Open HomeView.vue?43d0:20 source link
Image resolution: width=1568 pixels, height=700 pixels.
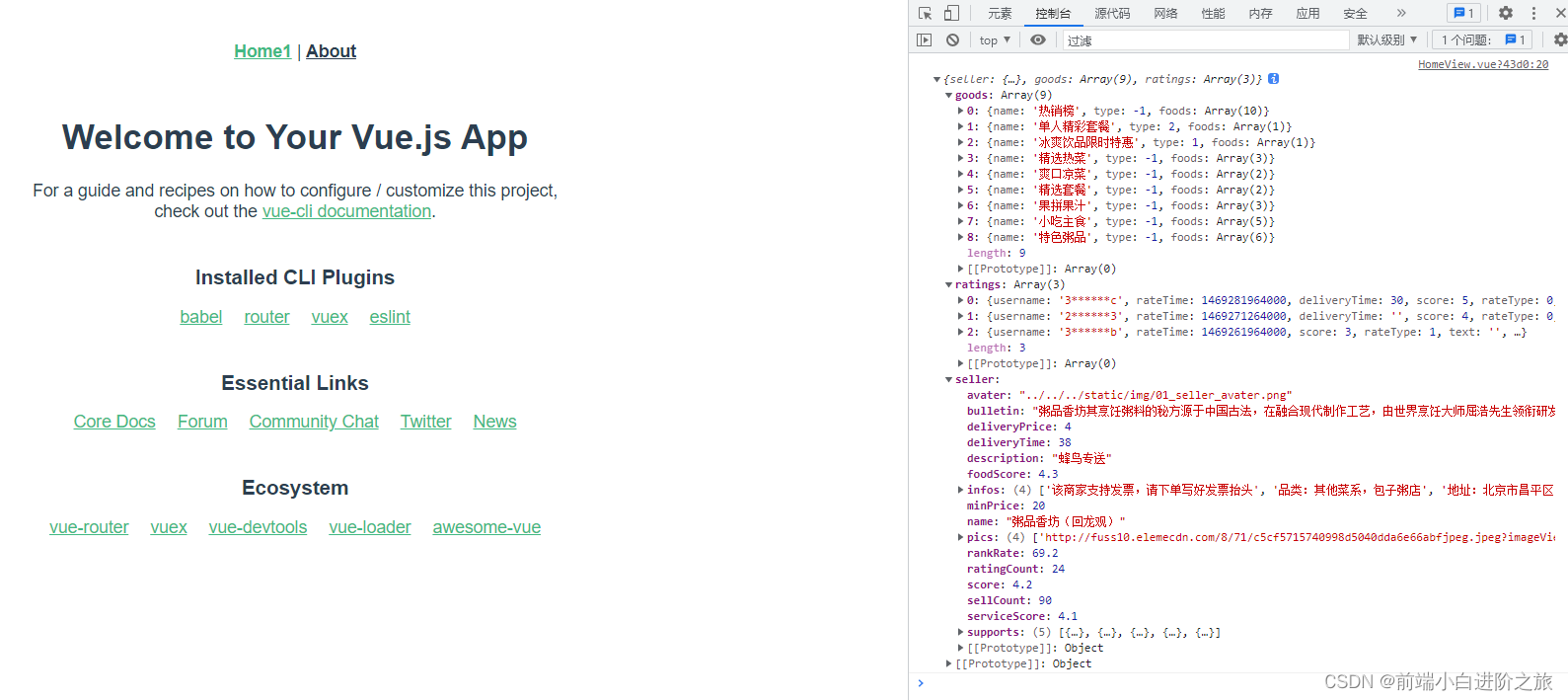[1483, 64]
